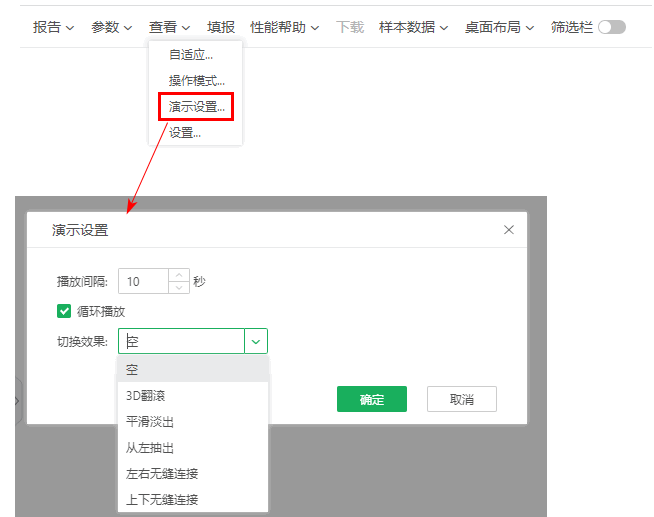Select 平滑淡出 transition effect
Image resolution: width=654 pixels, height=517 pixels.
pyautogui.click(x=193, y=422)
